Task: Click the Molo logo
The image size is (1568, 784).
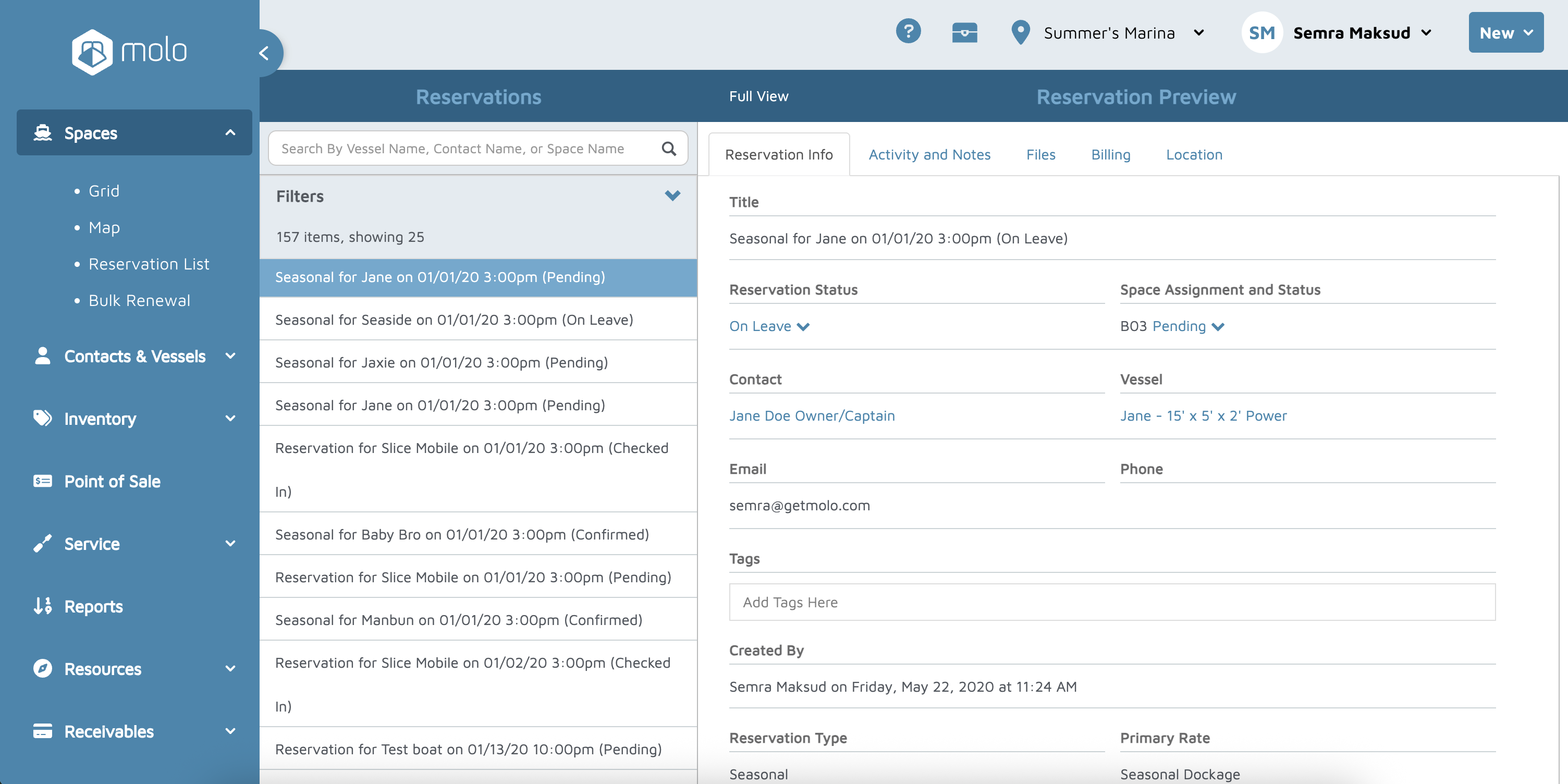Action: [x=129, y=51]
